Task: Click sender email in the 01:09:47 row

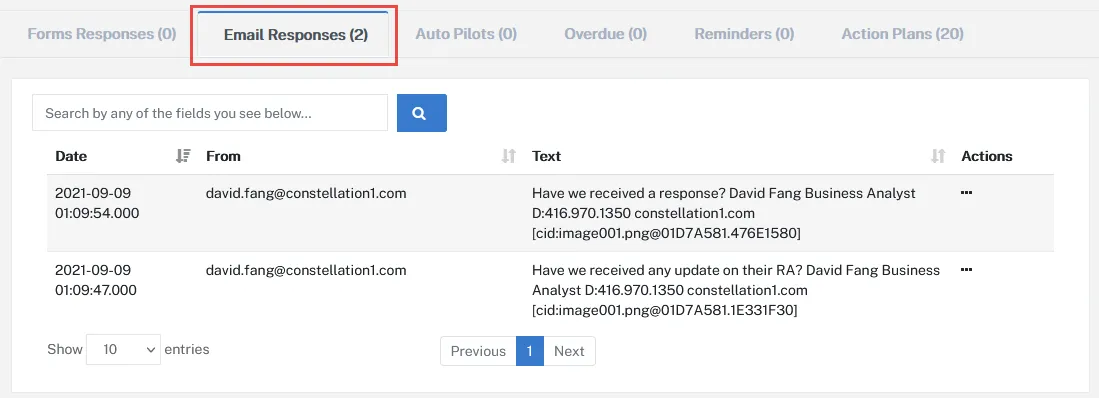Action: click(x=306, y=270)
